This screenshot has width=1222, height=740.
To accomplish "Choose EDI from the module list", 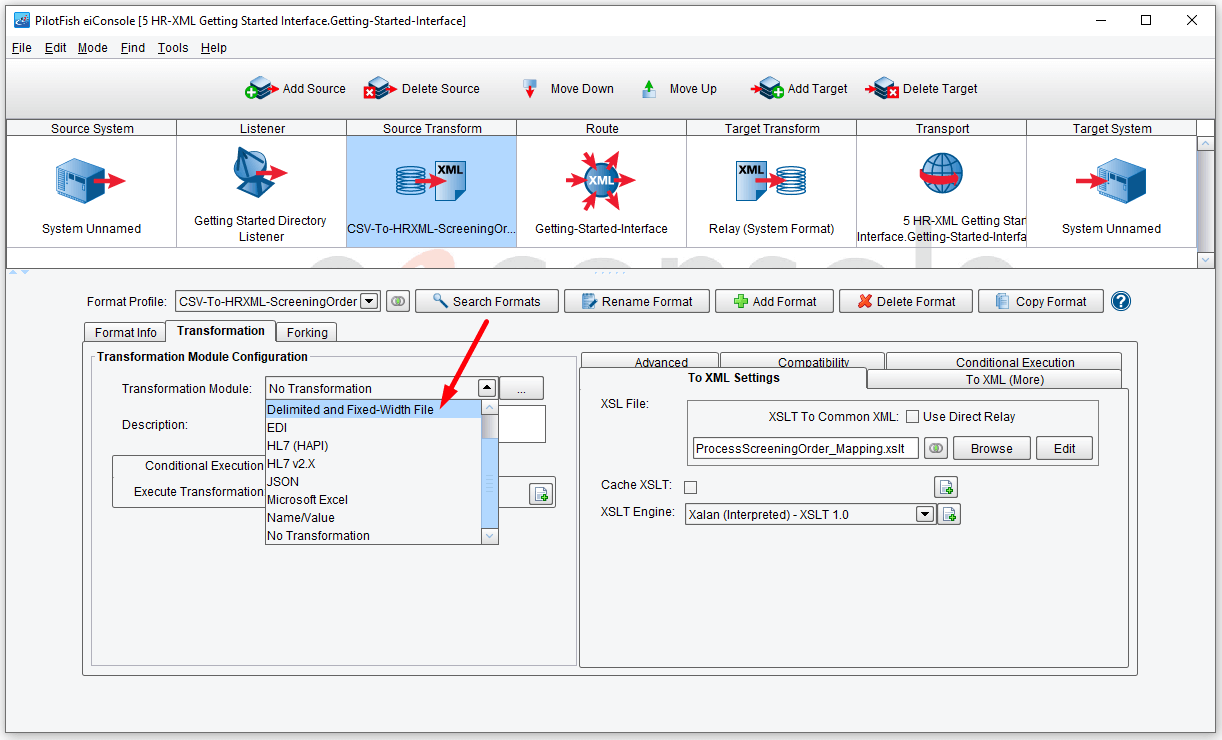I will [373, 427].
